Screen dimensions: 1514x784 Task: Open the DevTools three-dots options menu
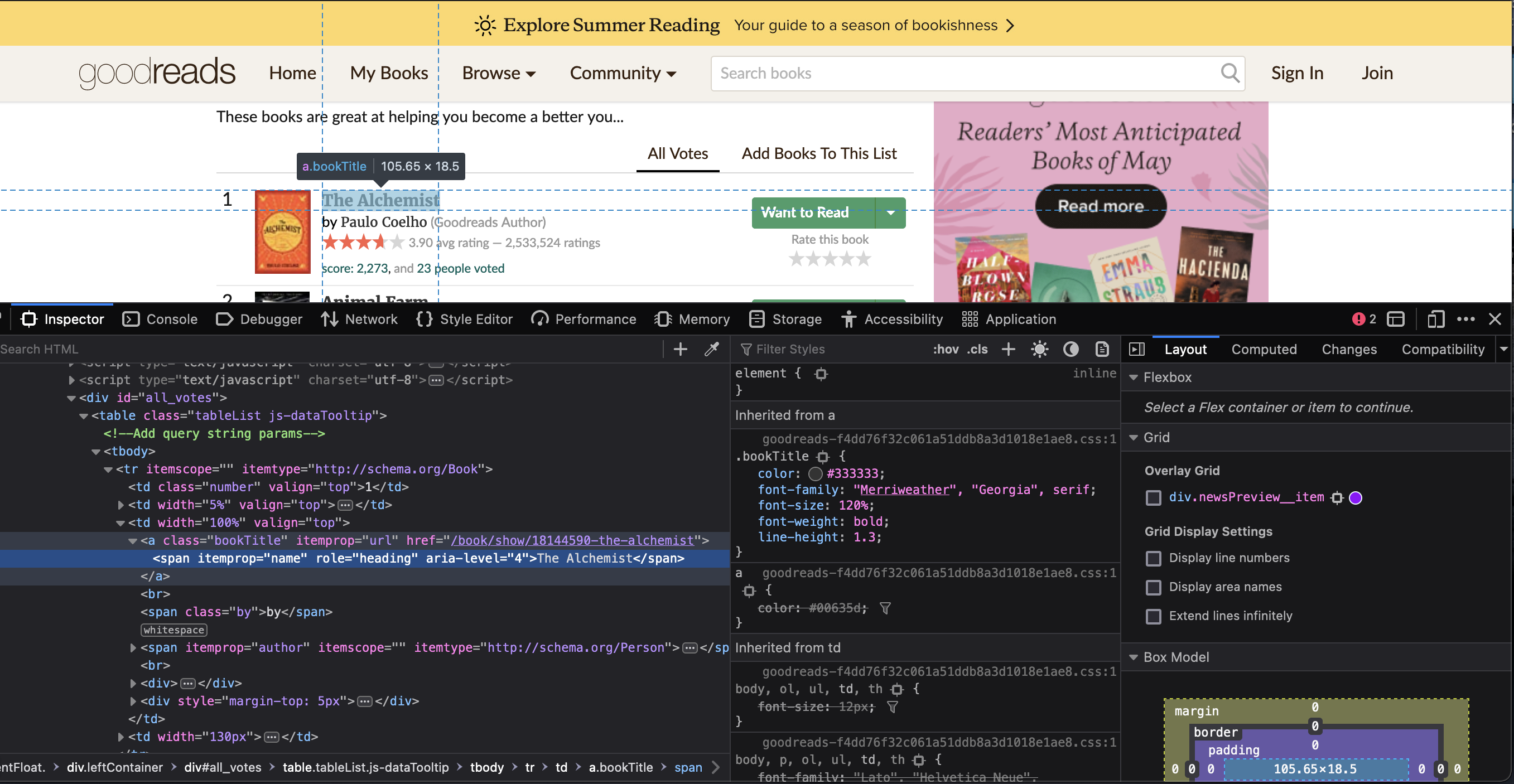1465,319
